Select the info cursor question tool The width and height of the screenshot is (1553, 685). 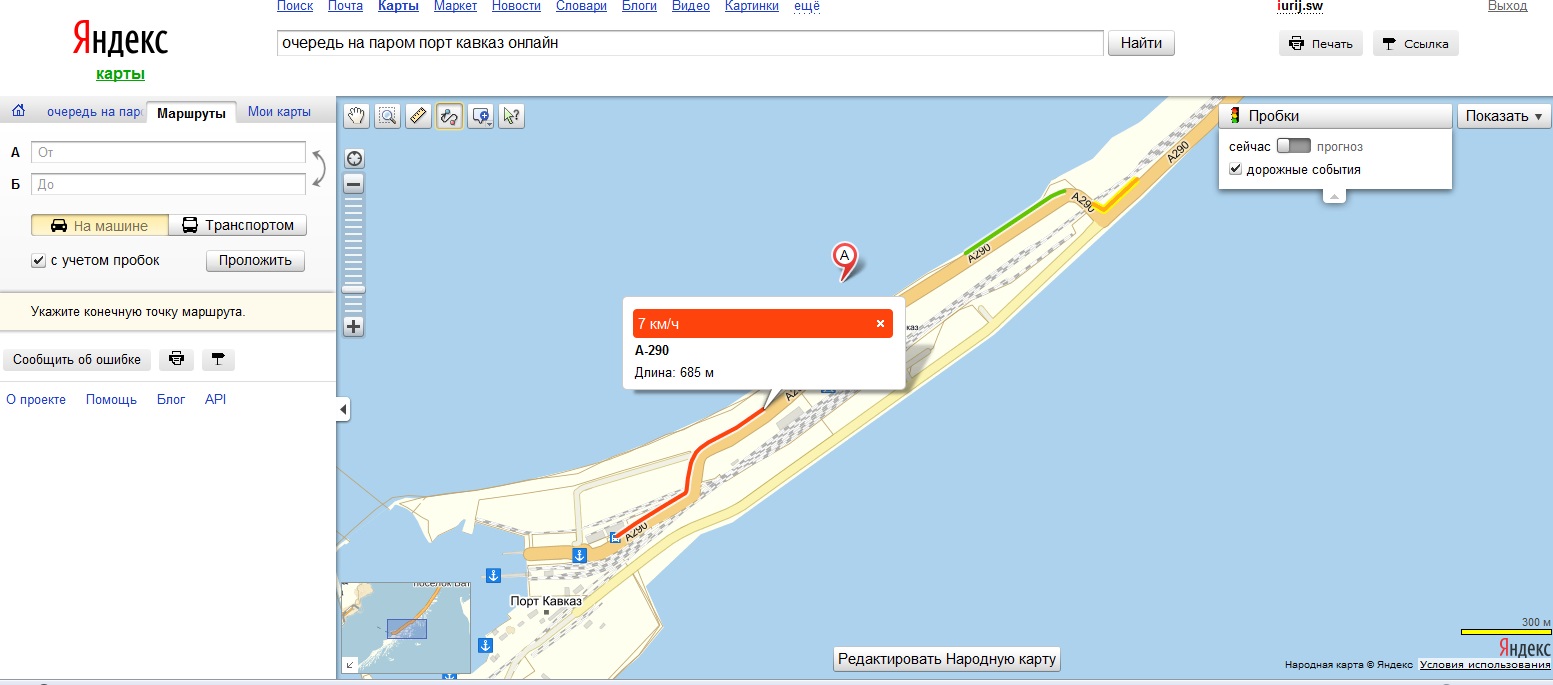click(x=511, y=116)
